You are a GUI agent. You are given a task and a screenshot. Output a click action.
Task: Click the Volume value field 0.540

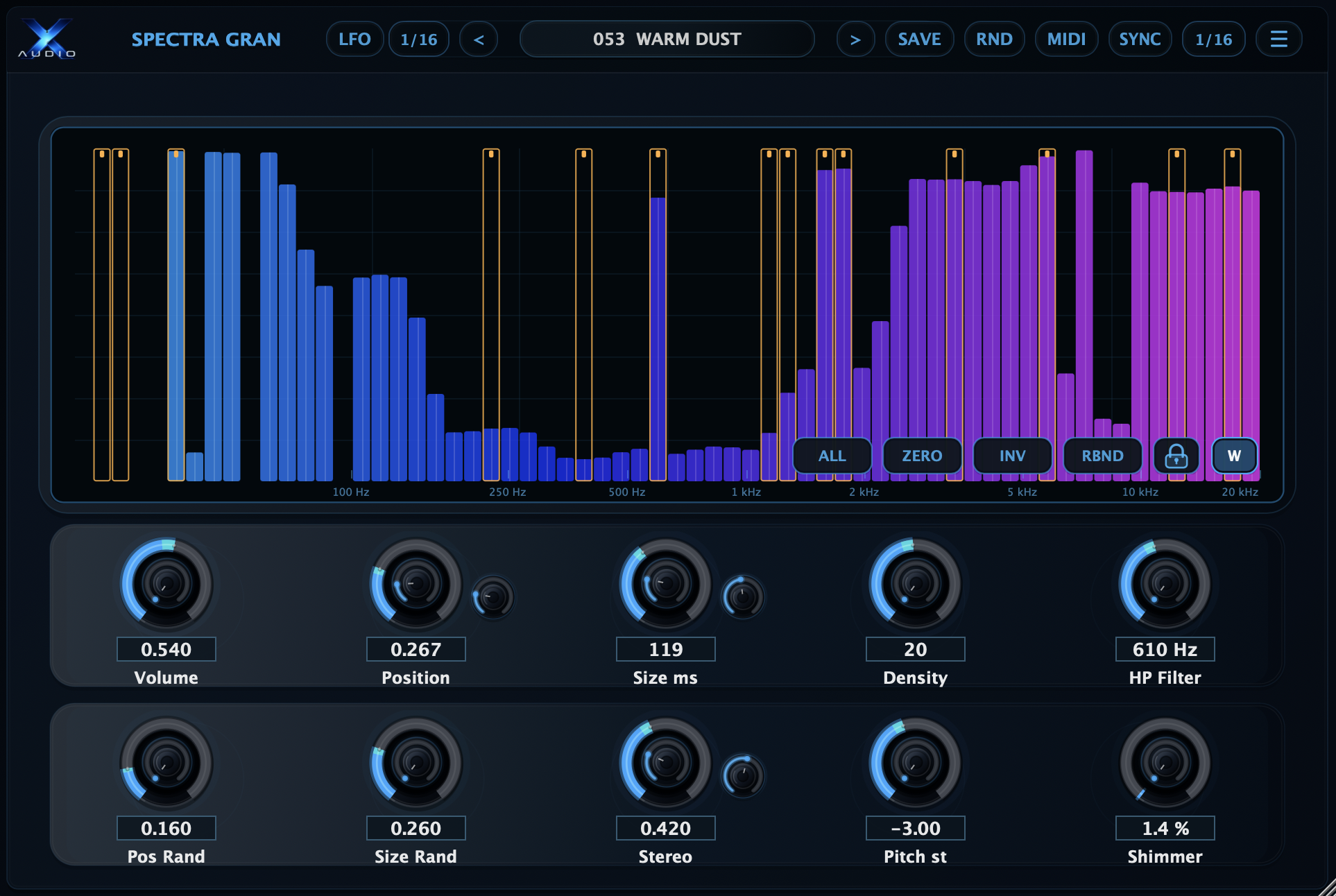click(166, 649)
